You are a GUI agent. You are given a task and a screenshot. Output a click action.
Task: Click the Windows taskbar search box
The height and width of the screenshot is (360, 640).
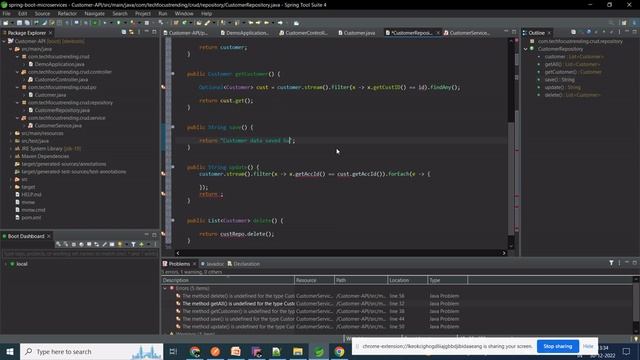tap(91, 351)
